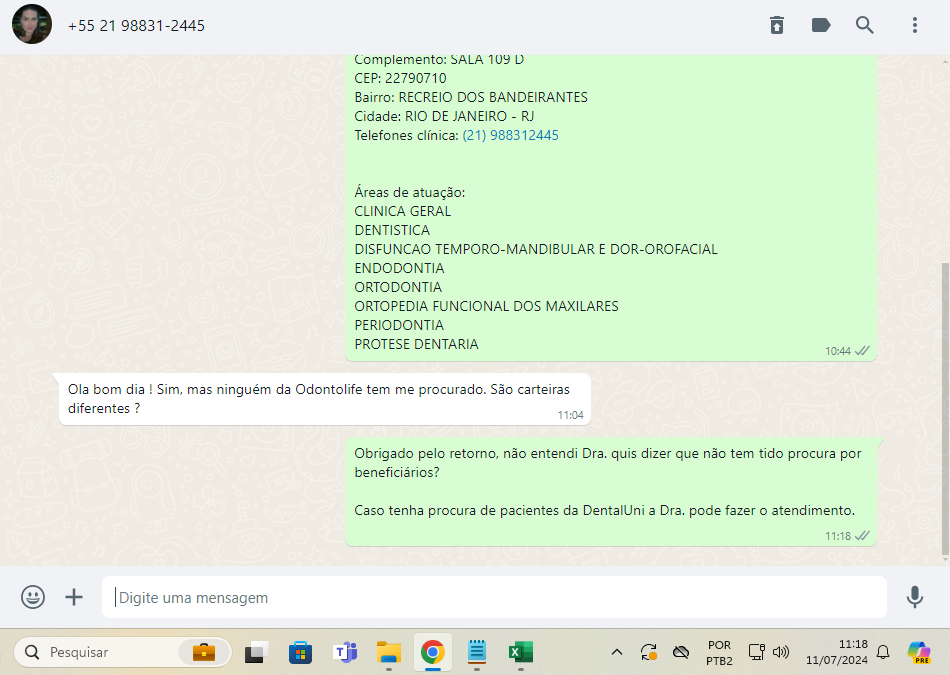Click 'ORTOPEDIA FUNCIONAL DOS MAXILARES' line
The image size is (950, 675).
pyautogui.click(x=487, y=306)
